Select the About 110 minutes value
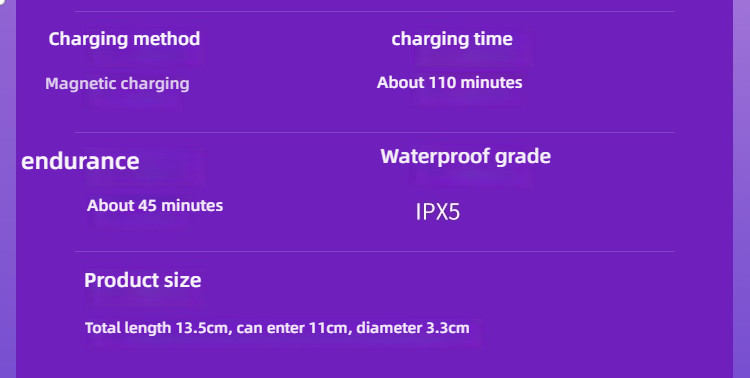750x378 pixels. (450, 82)
